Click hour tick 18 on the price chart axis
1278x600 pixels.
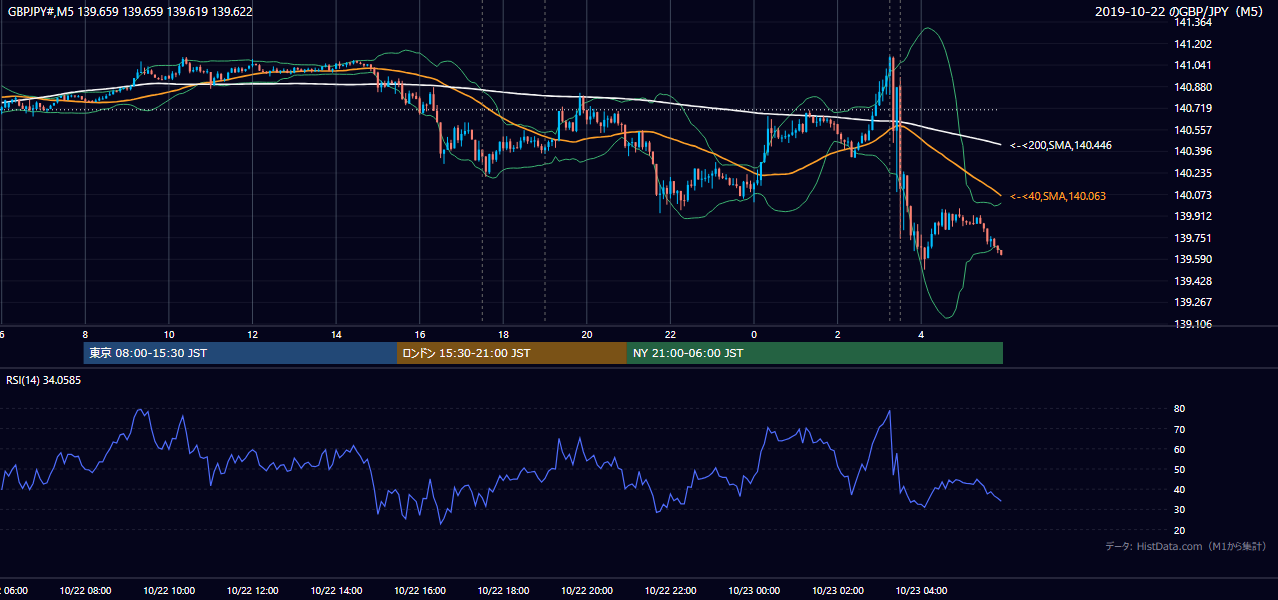tap(504, 335)
